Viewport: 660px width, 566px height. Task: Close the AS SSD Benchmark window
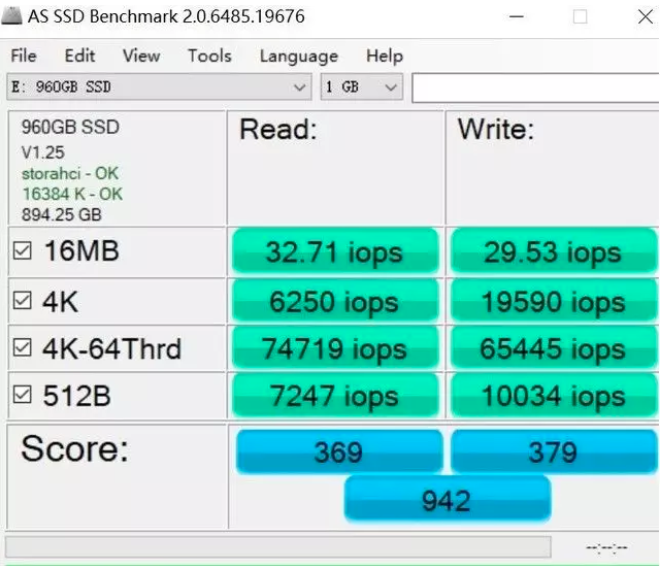(644, 17)
